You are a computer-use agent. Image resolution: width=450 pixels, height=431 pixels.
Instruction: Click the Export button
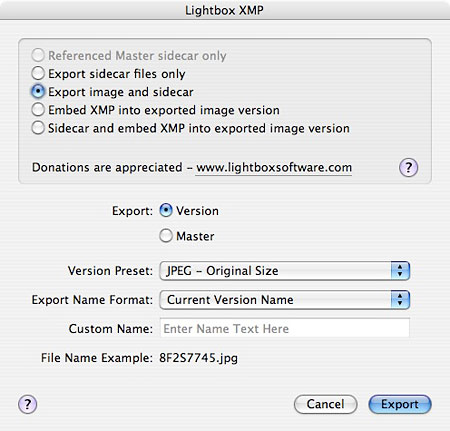pos(400,404)
